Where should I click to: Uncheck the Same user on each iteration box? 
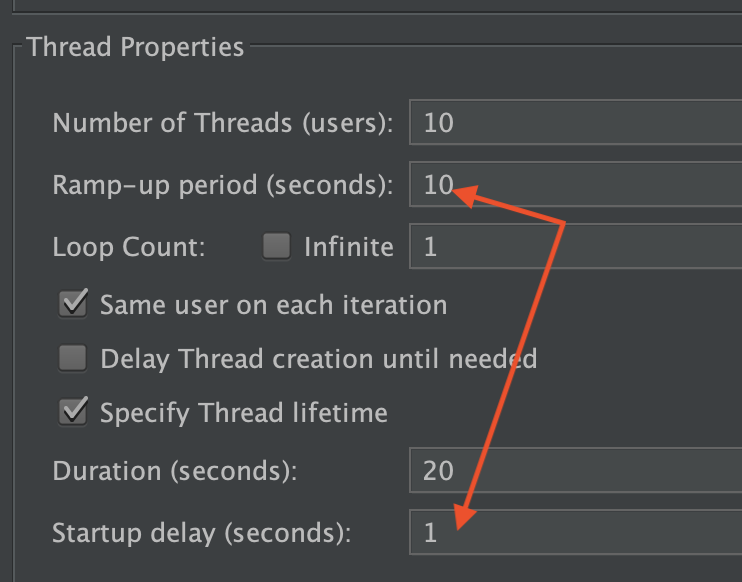[x=73, y=305]
